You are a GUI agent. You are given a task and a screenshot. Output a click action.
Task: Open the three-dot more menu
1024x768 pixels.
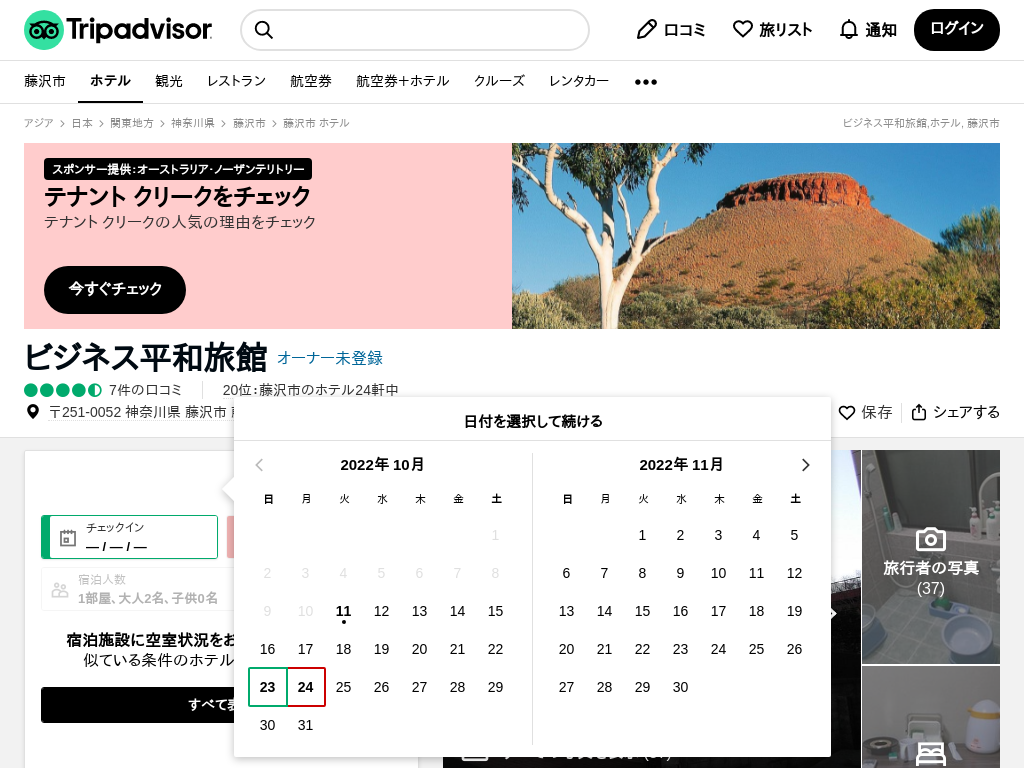coord(646,82)
